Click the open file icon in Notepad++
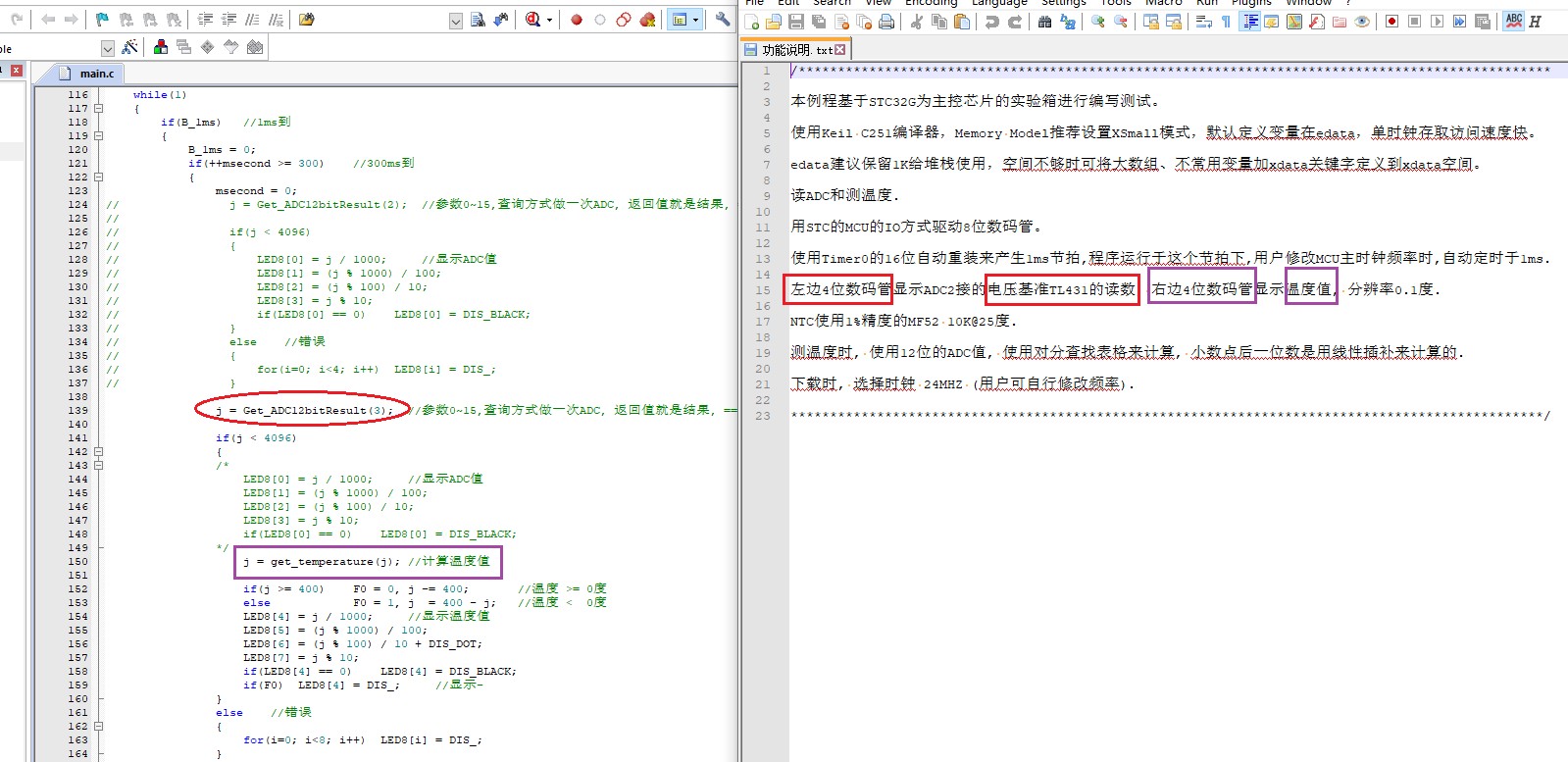The width and height of the screenshot is (1568, 762). (774, 22)
